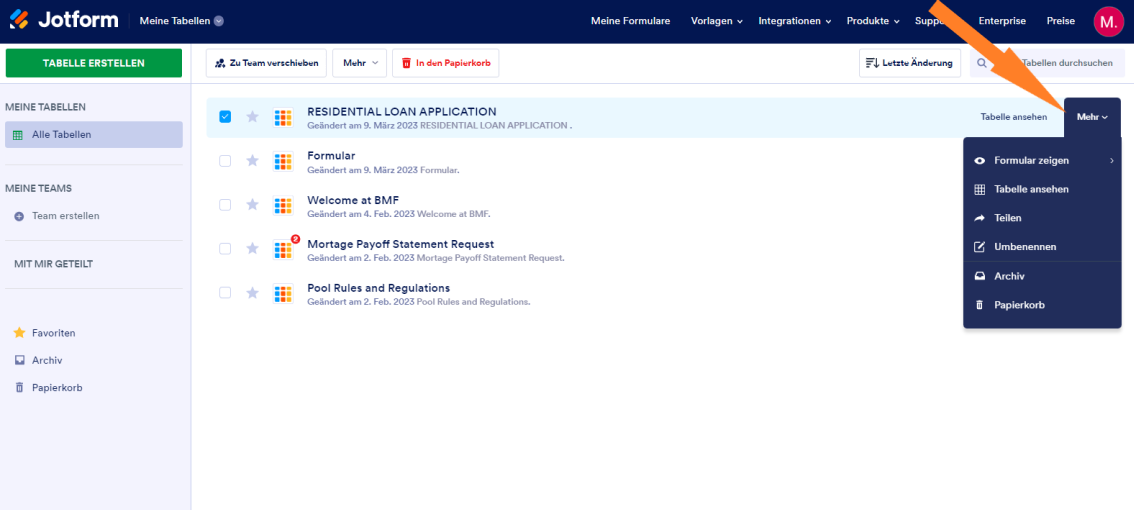This screenshot has width=1134, height=510.
Task: Expand the Vorlagen menu
Action: tap(717, 21)
